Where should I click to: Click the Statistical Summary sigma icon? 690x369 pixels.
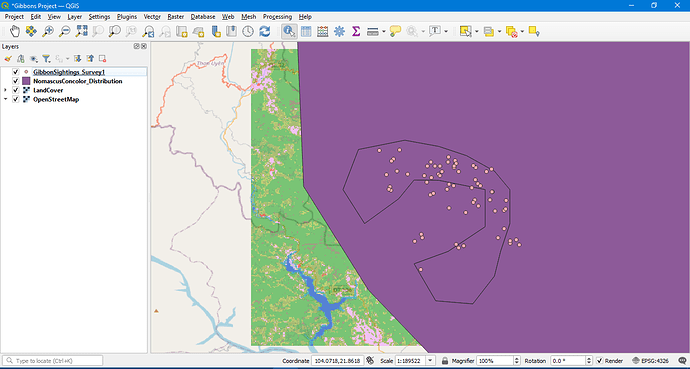(x=356, y=31)
